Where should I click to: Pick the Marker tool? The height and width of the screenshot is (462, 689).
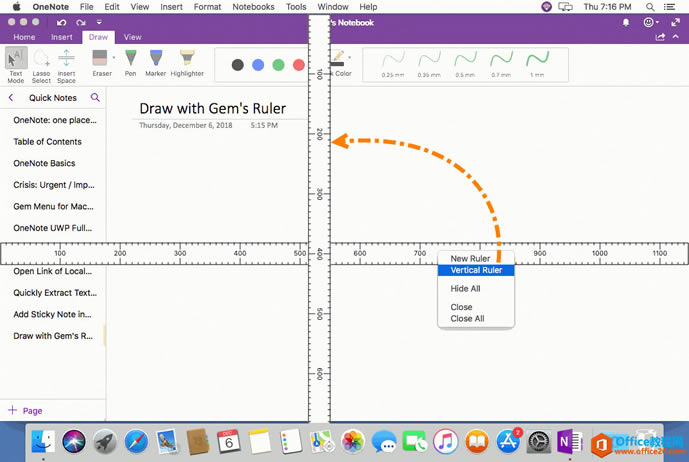click(x=157, y=62)
